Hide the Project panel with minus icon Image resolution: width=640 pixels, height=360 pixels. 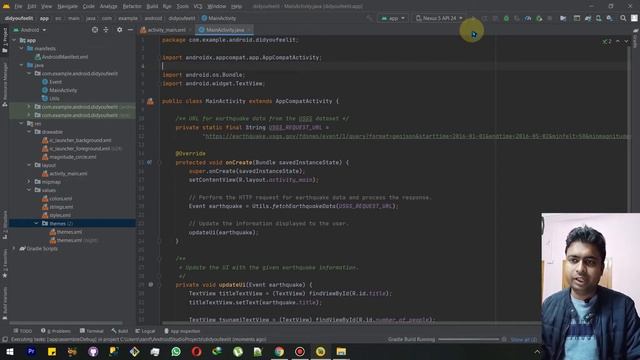coord(130,30)
